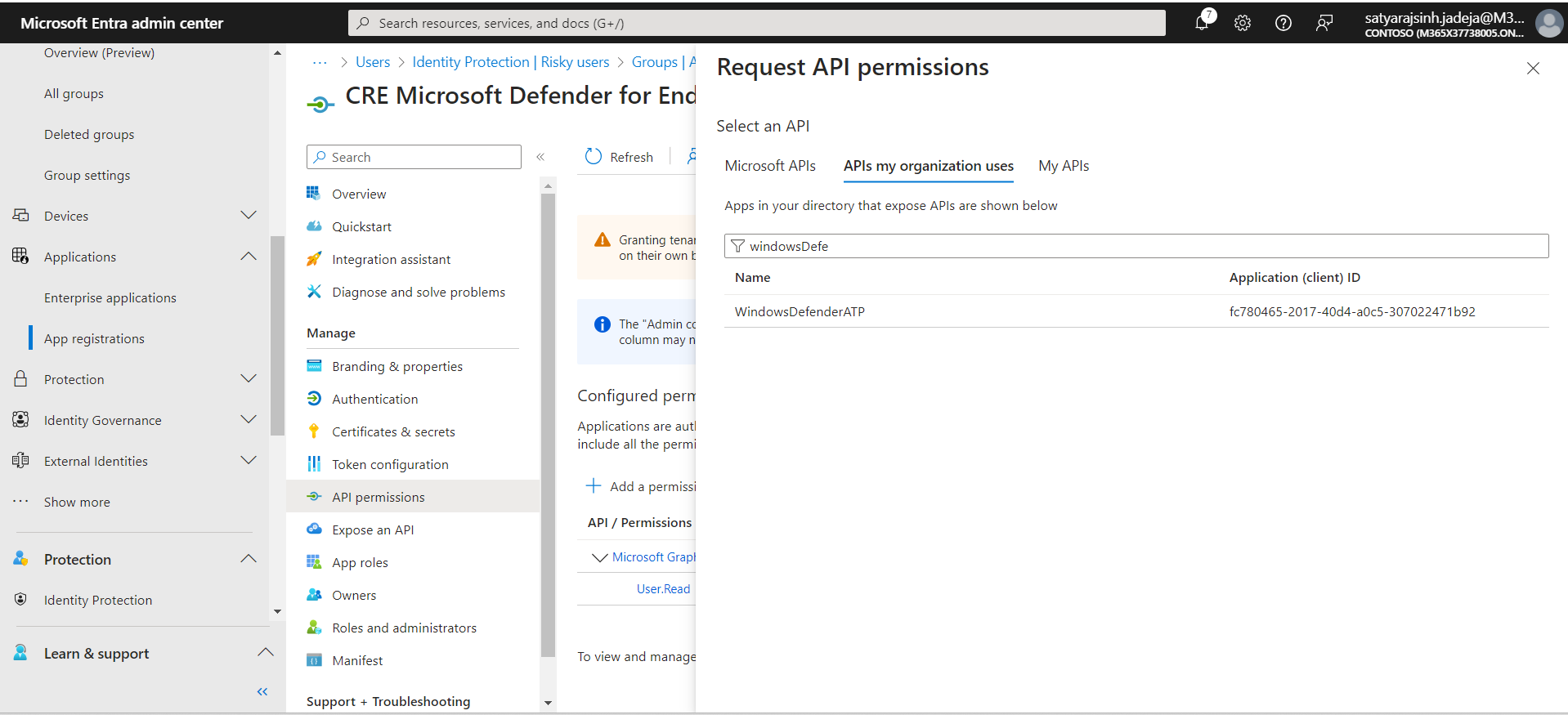This screenshot has width=1568, height=715.
Task: Click the Certificates & secrets key icon
Action: click(314, 431)
